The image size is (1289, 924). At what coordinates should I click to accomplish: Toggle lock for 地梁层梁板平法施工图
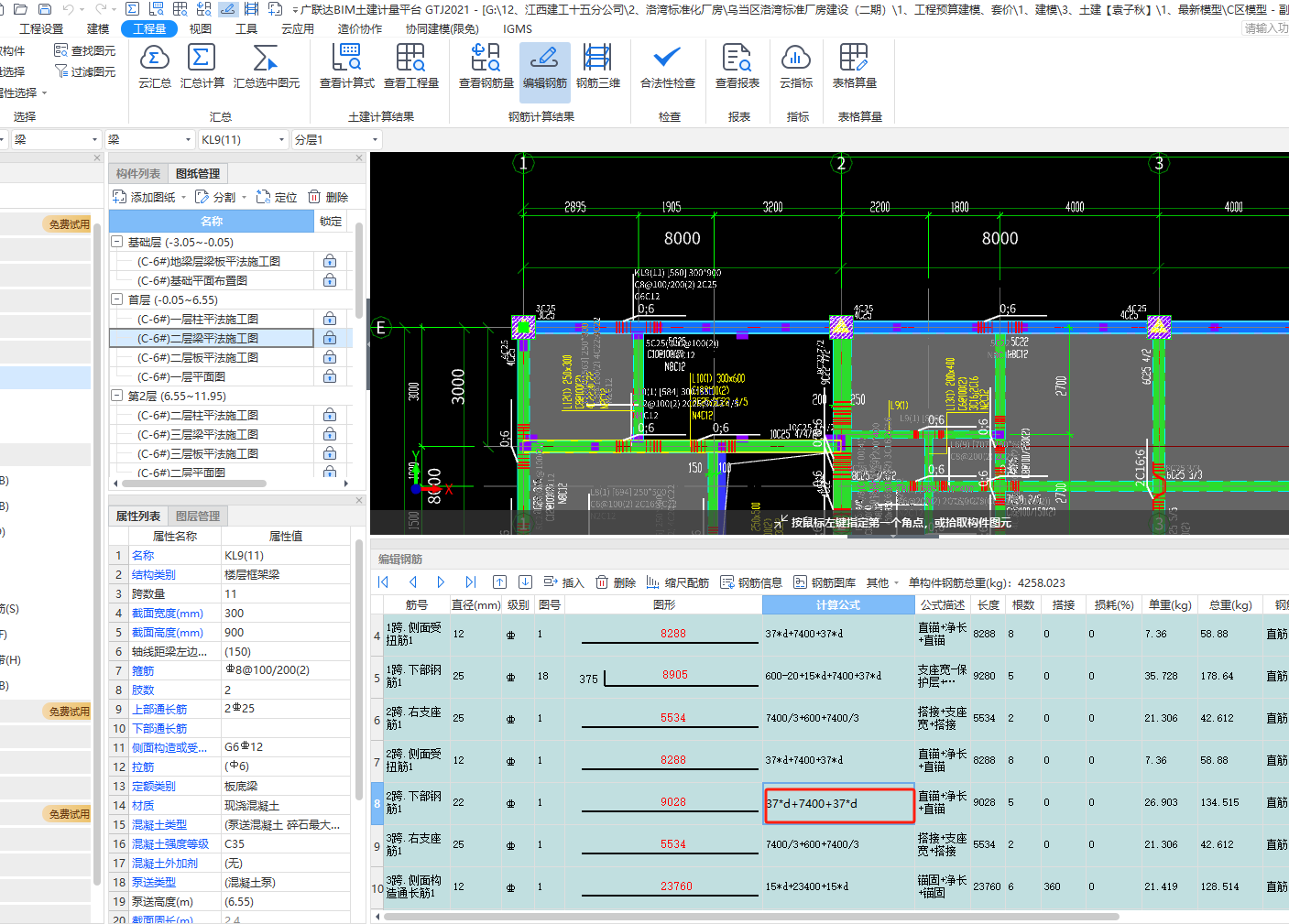click(330, 262)
